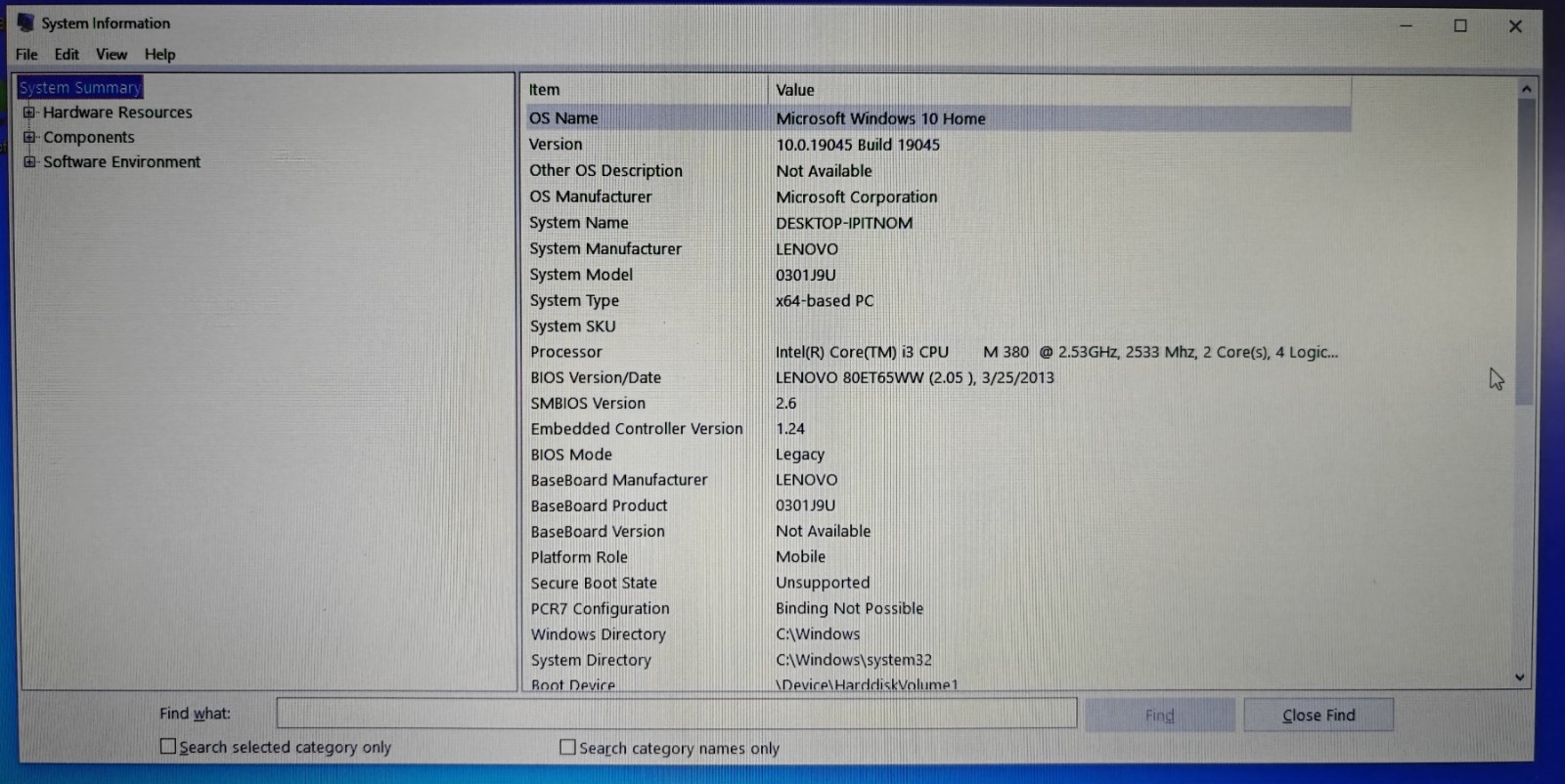Select the BIOS Version/Date row
The width and height of the screenshot is (1565, 784).
[x=938, y=377]
